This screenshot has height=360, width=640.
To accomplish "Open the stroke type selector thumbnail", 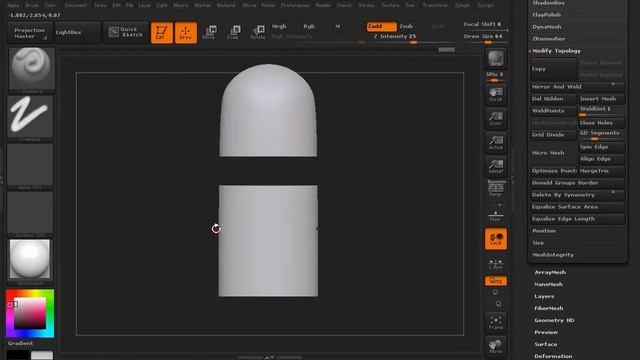I will point(31,118).
